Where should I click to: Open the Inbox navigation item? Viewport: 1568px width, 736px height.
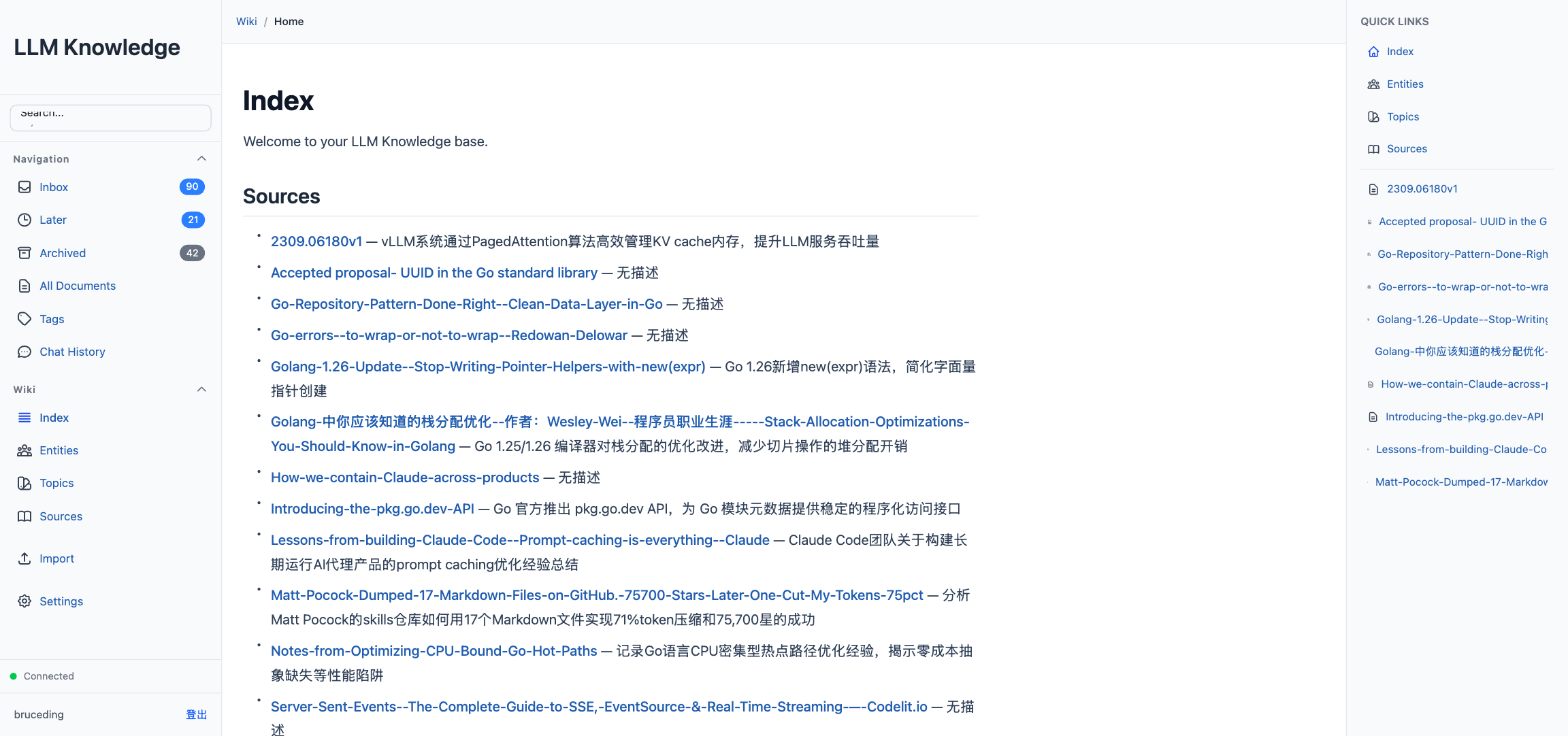110,187
